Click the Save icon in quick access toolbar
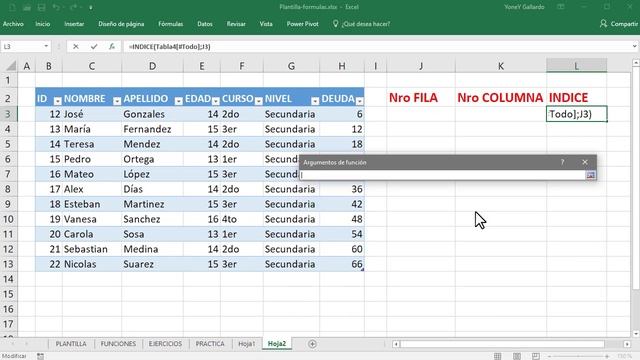640x360 pixels. pos(41,7)
